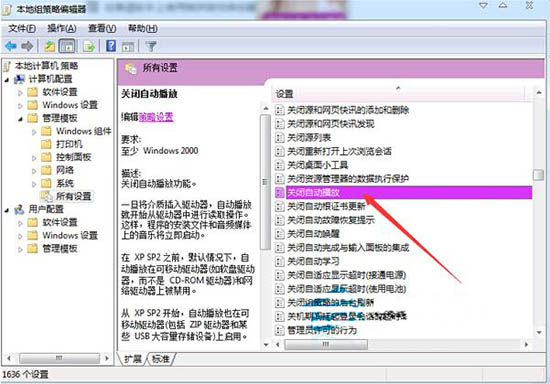550x384 pixels.
Task: Go up one level with folder icon
Action: tap(49, 46)
